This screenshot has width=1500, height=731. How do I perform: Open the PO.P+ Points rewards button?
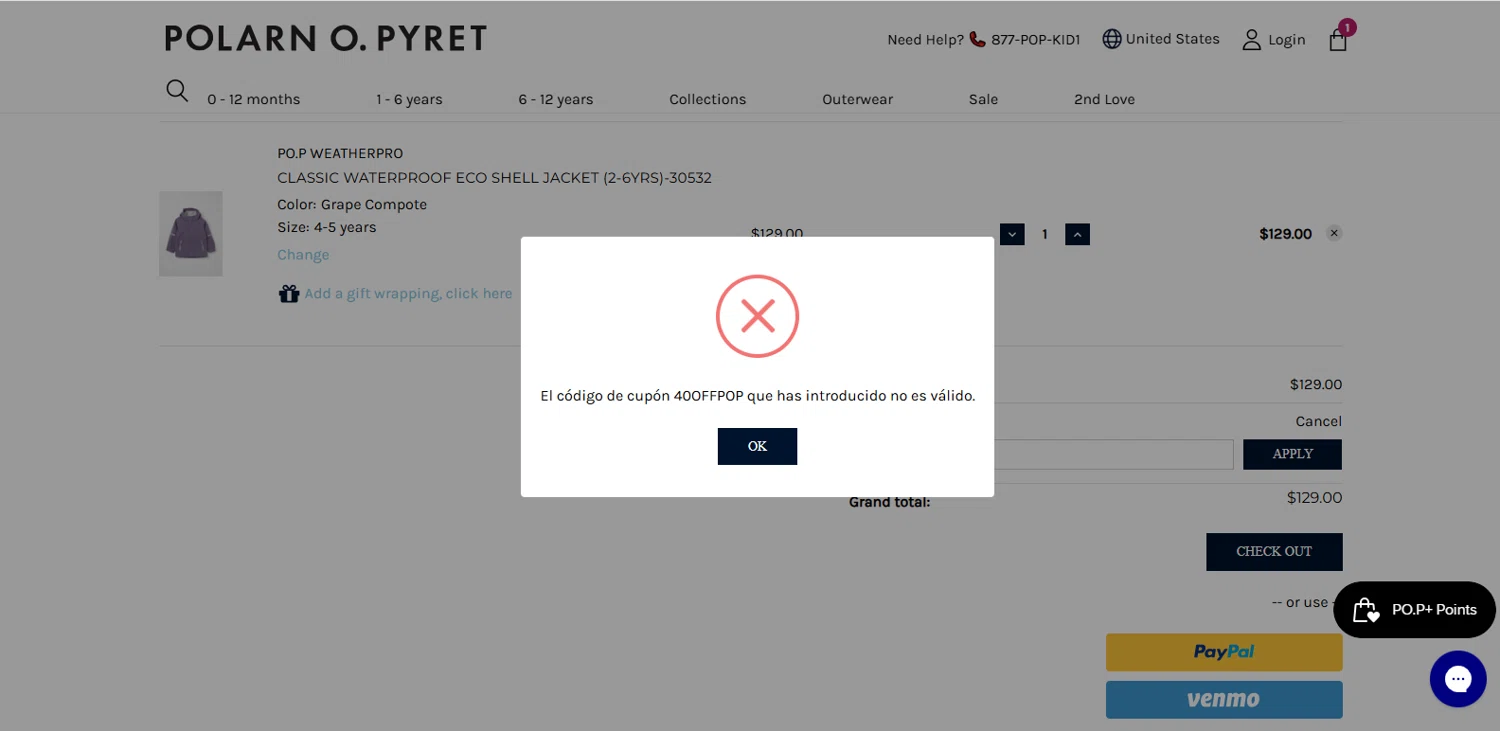click(x=1414, y=610)
